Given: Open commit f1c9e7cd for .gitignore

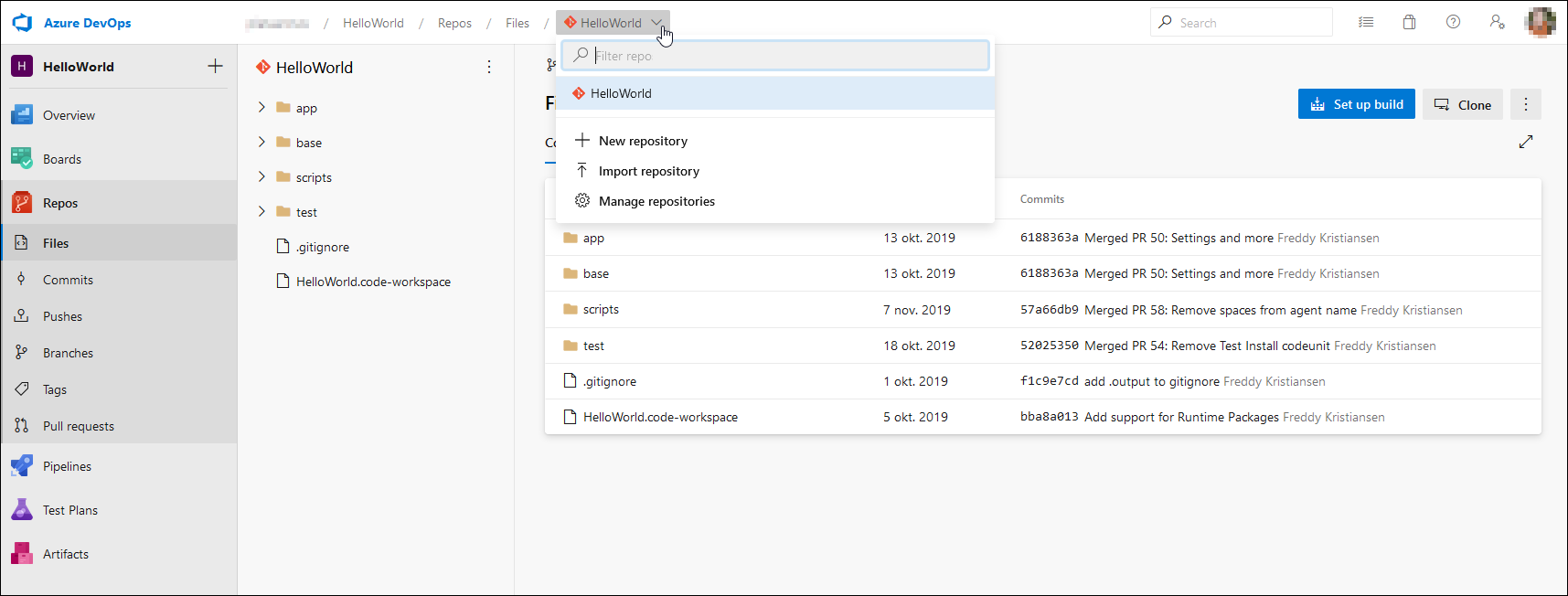Looking at the screenshot, I should 1049,381.
